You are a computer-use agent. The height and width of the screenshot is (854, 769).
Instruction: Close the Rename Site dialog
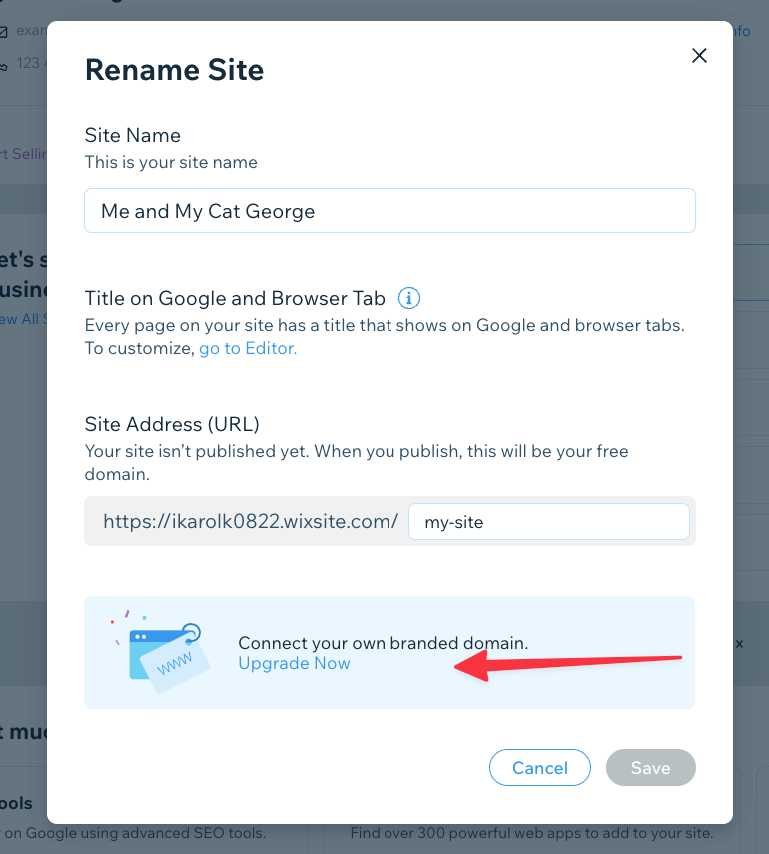pos(699,56)
